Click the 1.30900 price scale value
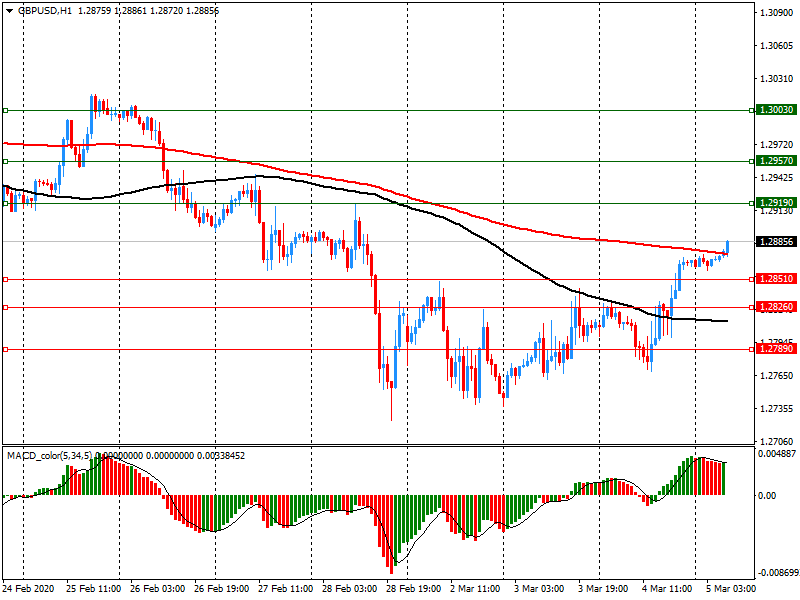This screenshot has height=600, width=800. tap(777, 13)
